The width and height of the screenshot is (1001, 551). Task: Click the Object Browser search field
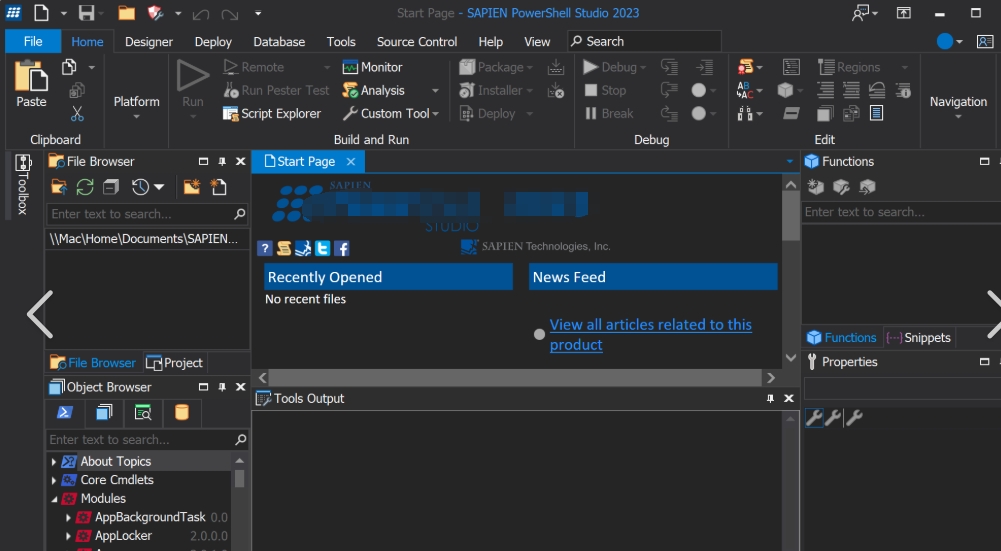147,439
